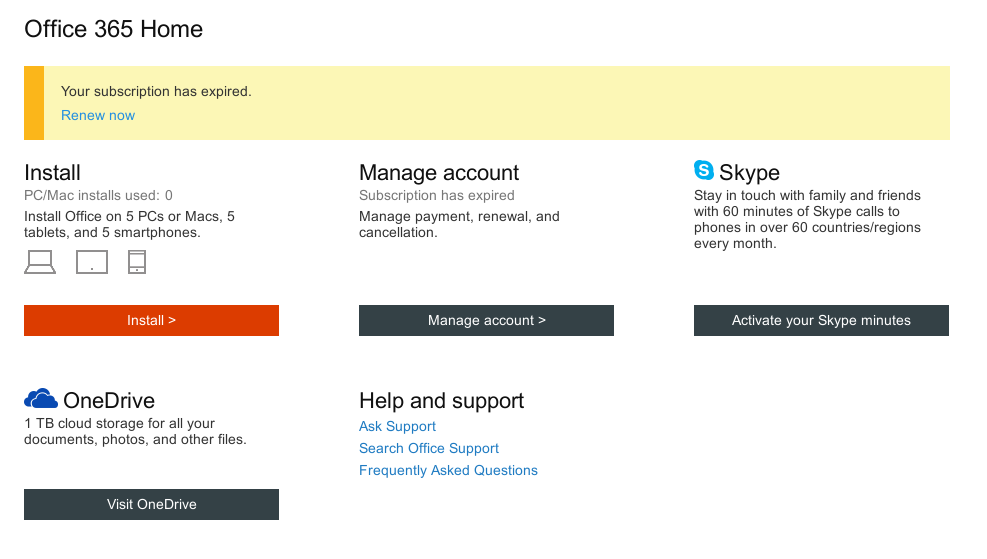Click the Renew now link

pos(98,115)
